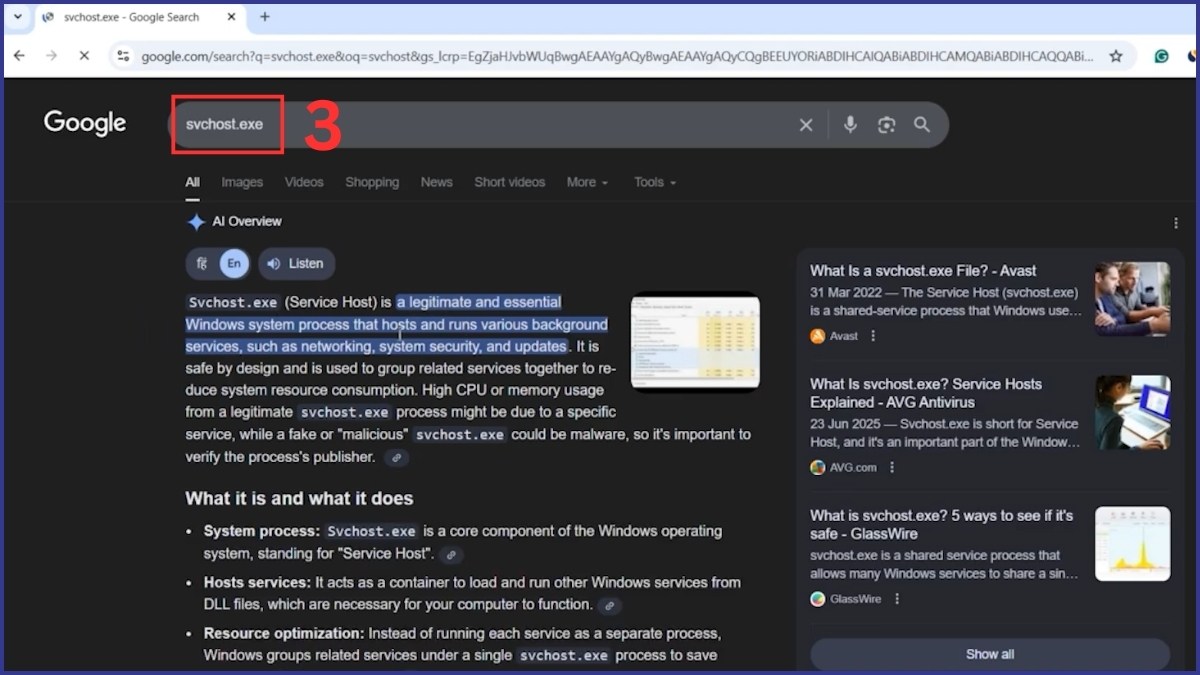Expand the More search filters dropdown
Screen dimensions: 1200x675
pos(587,182)
